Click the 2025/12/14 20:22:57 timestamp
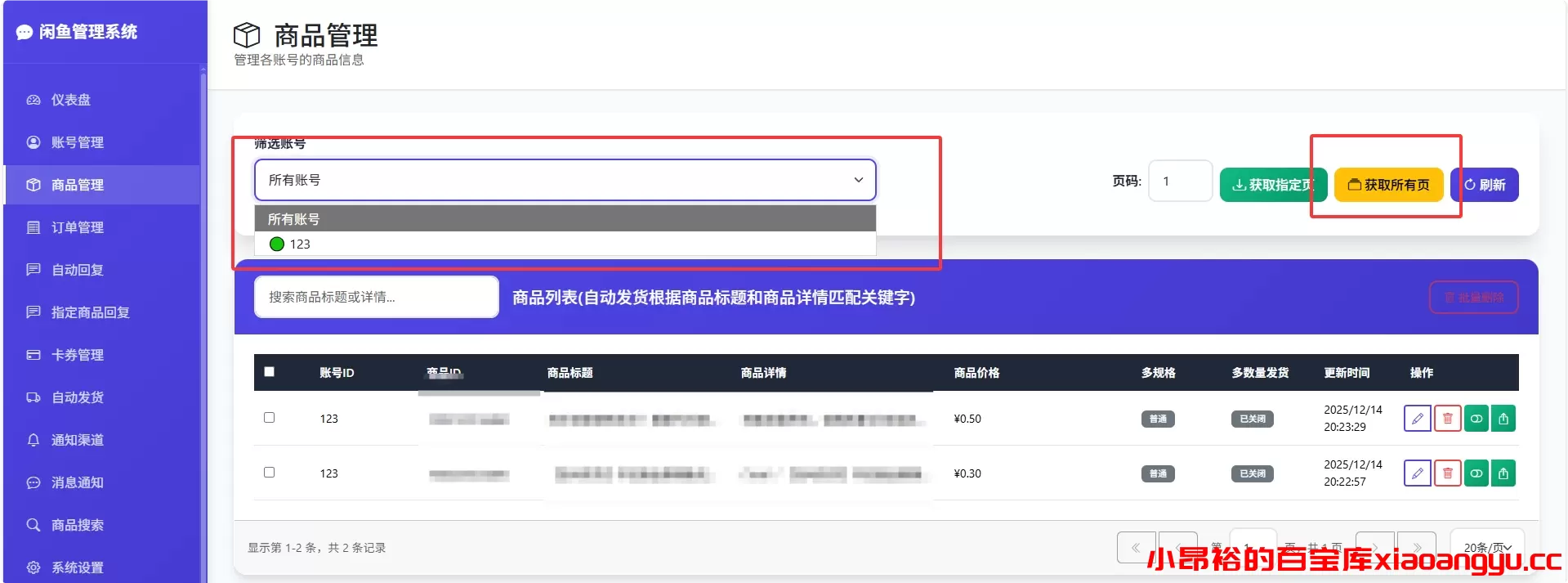 pos(1353,473)
